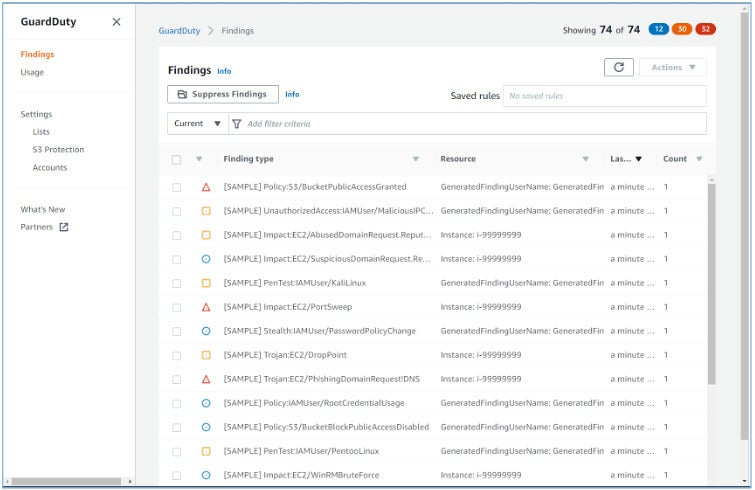The height and width of the screenshot is (490, 755).
Task: Open Findings in the sidebar
Action: click(x=37, y=54)
